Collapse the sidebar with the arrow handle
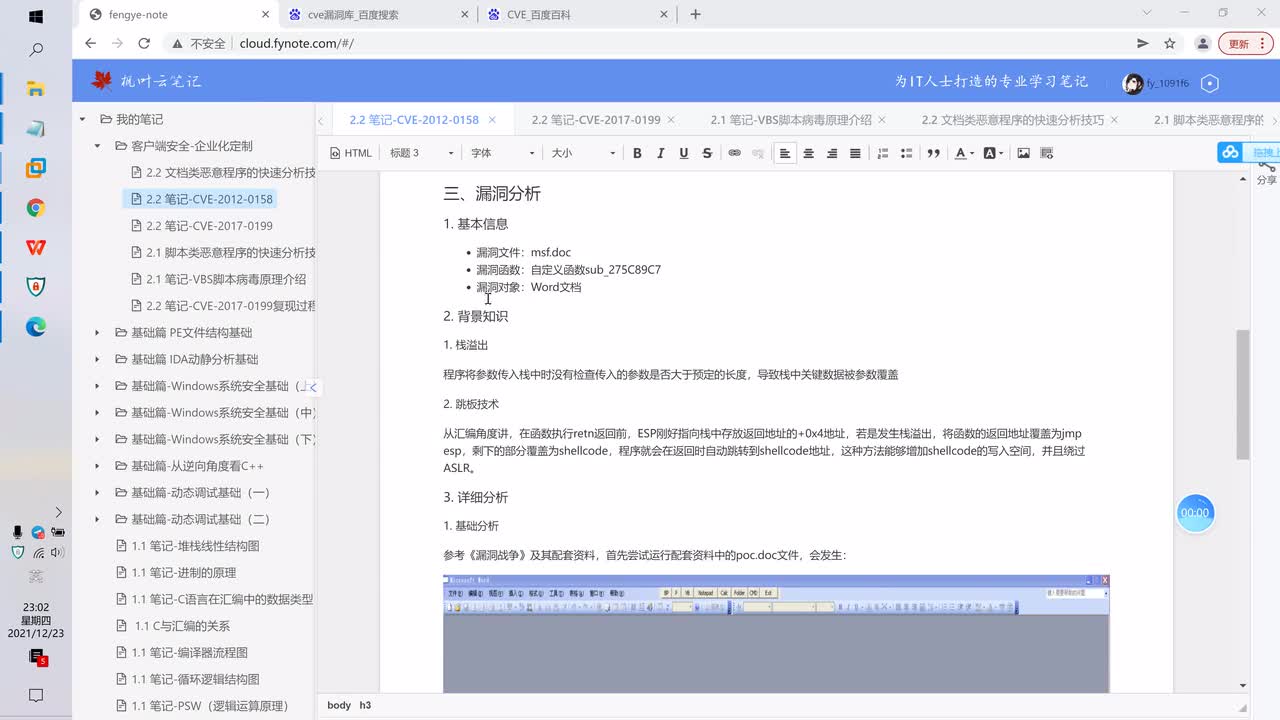The width and height of the screenshot is (1280, 720). click(311, 387)
